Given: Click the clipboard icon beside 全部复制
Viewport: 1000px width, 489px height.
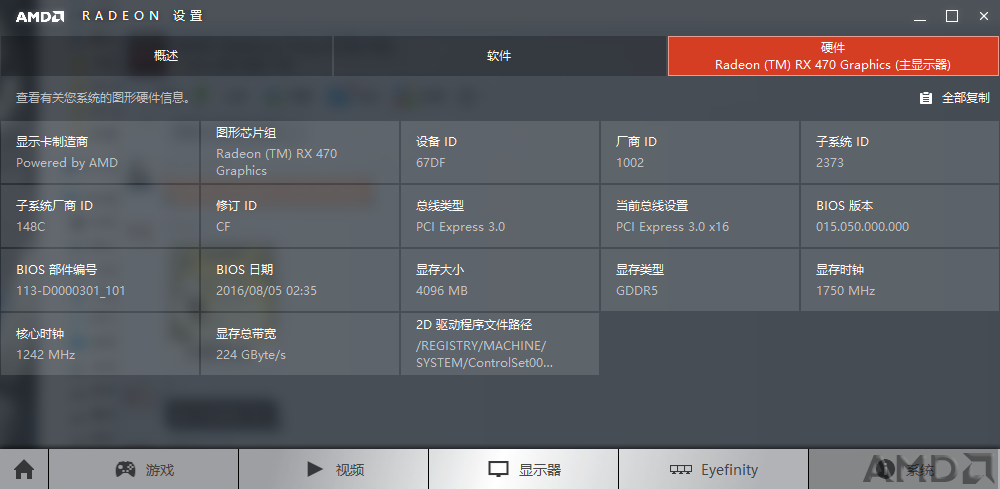Looking at the screenshot, I should click(925, 98).
